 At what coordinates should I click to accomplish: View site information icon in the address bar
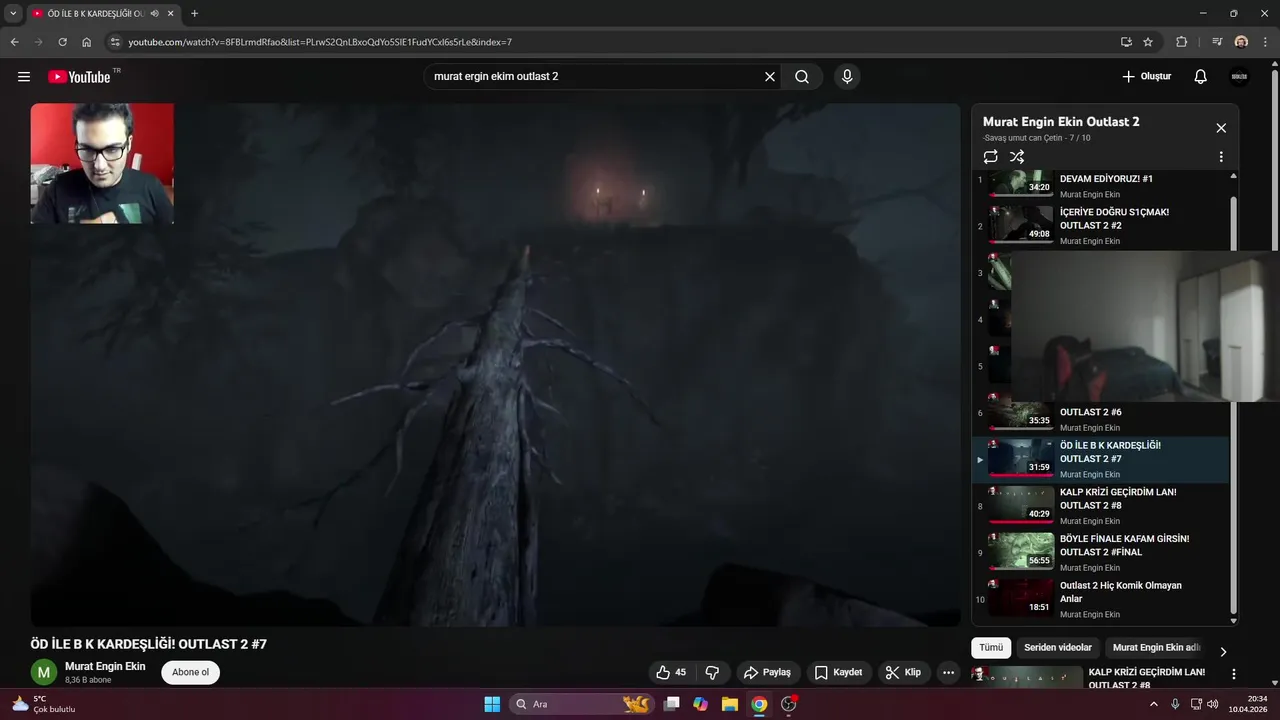click(115, 42)
